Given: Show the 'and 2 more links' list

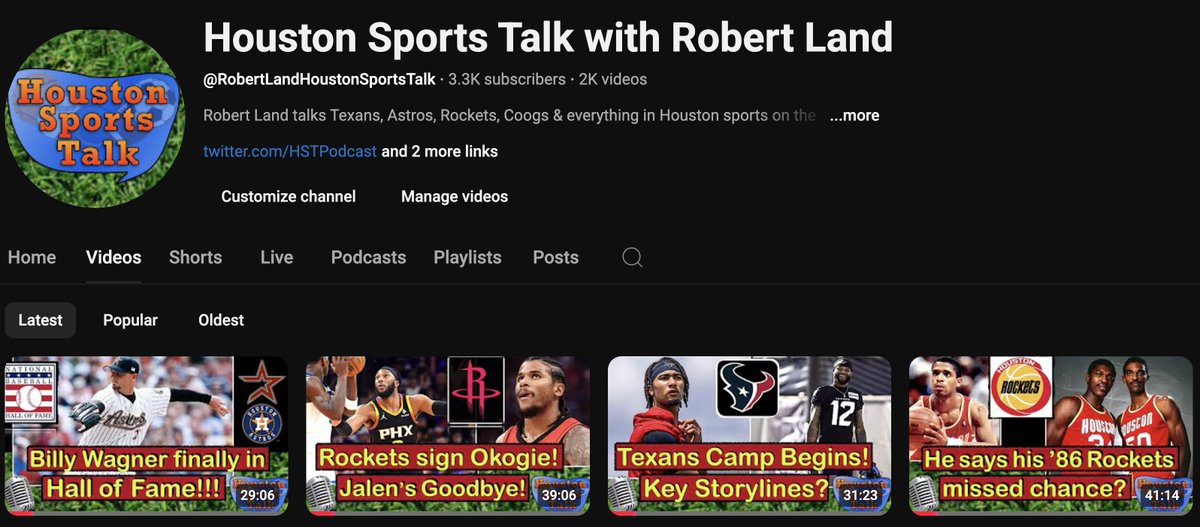Looking at the screenshot, I should pos(440,152).
